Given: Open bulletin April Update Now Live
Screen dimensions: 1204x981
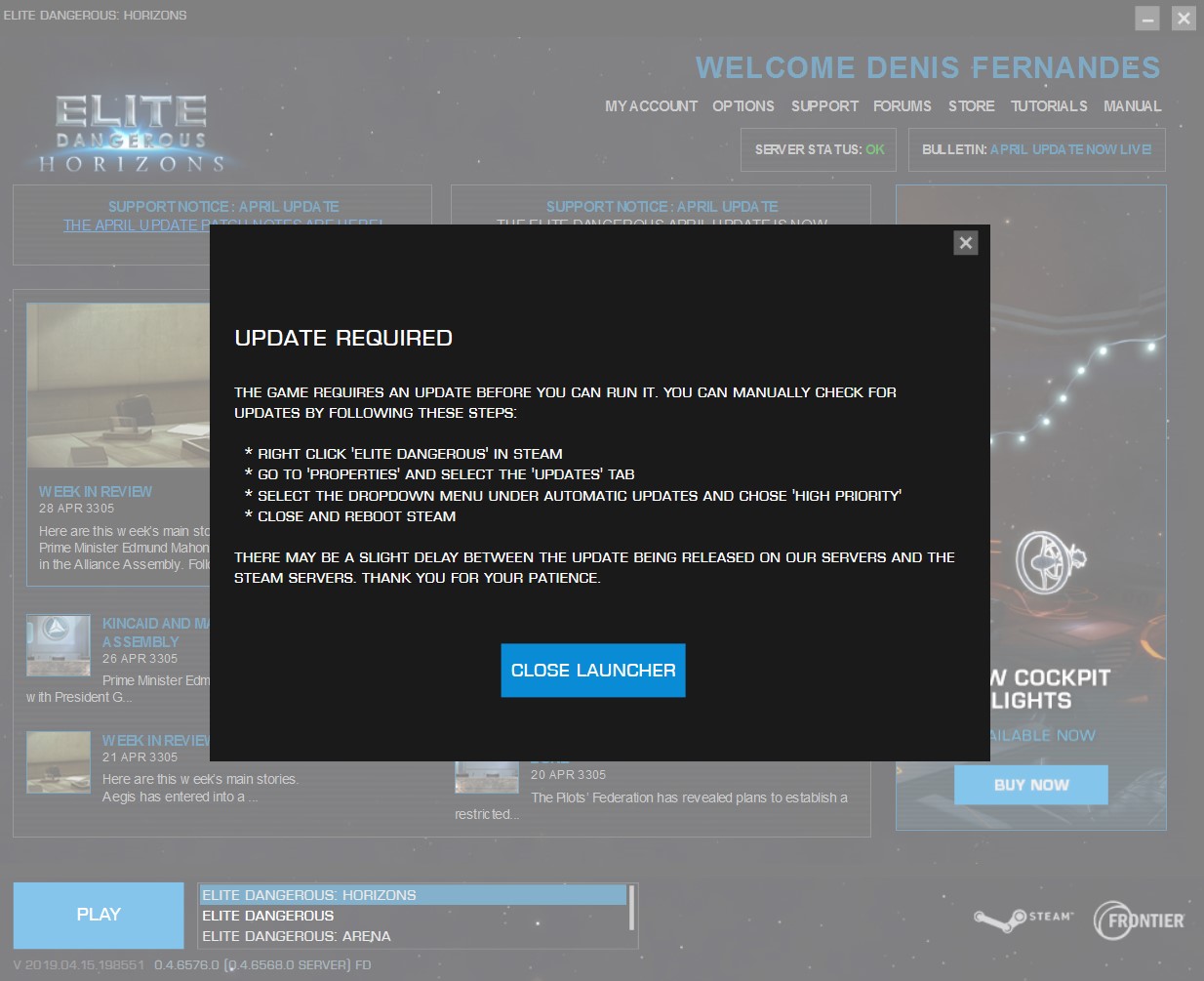Looking at the screenshot, I should (1037, 149).
